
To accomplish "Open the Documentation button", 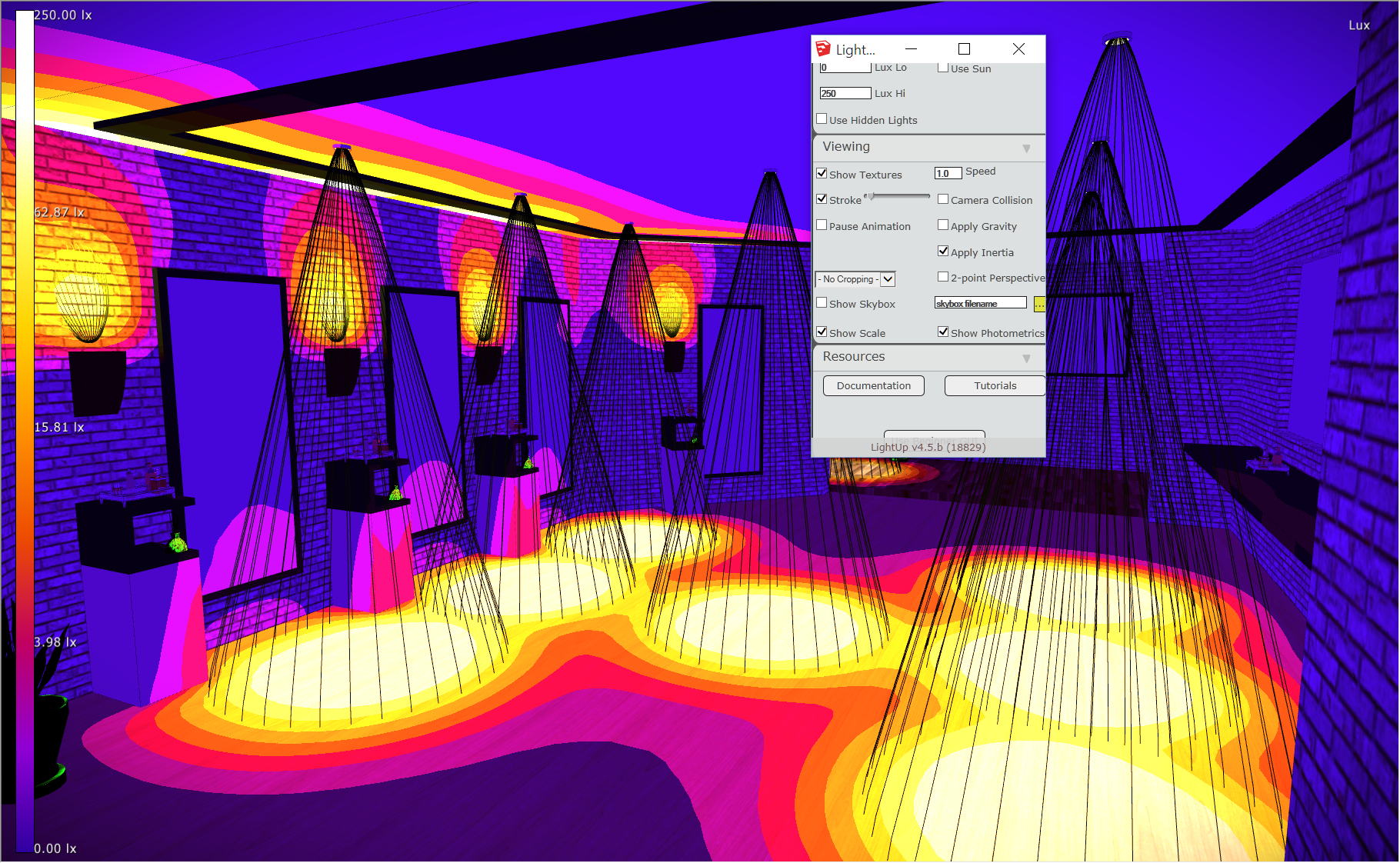I will [x=873, y=386].
